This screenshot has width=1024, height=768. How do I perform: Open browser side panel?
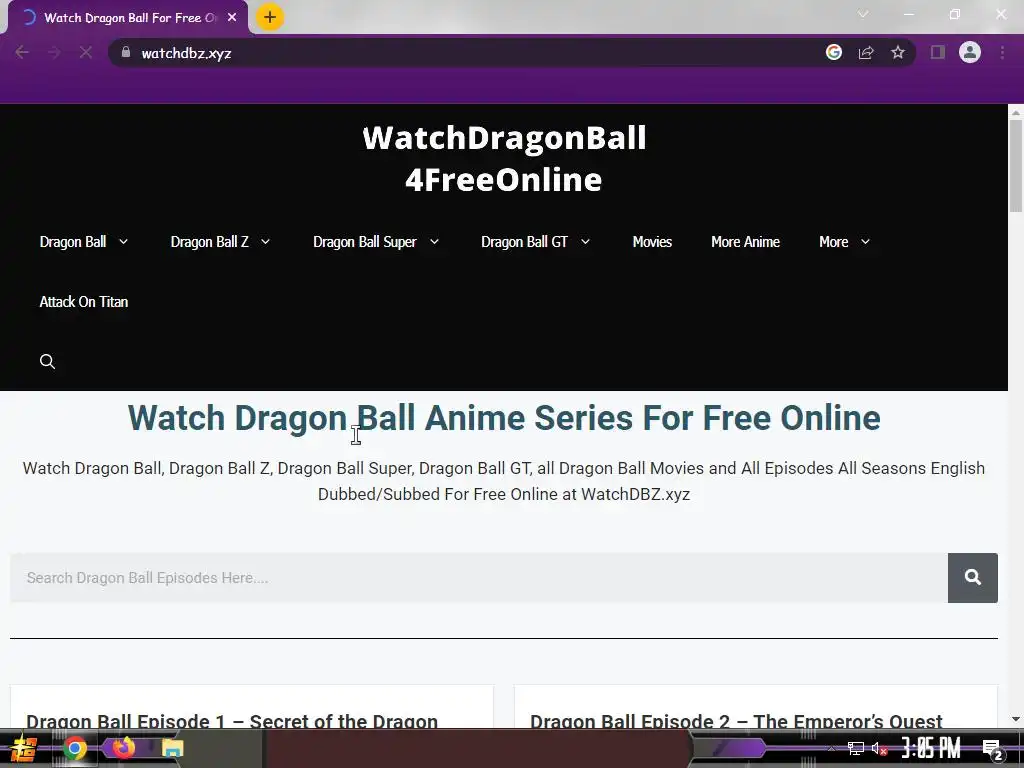tap(938, 52)
